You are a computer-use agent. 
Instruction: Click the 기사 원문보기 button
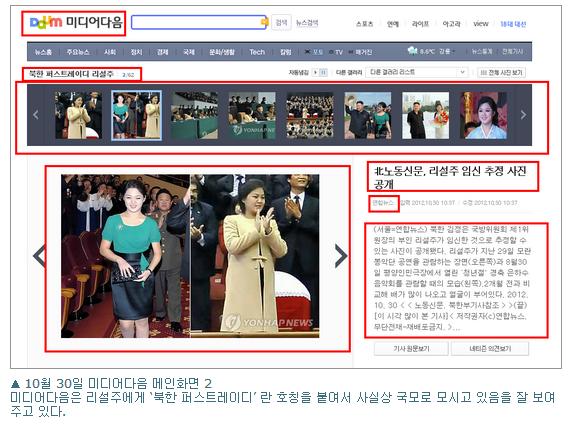tap(411, 349)
